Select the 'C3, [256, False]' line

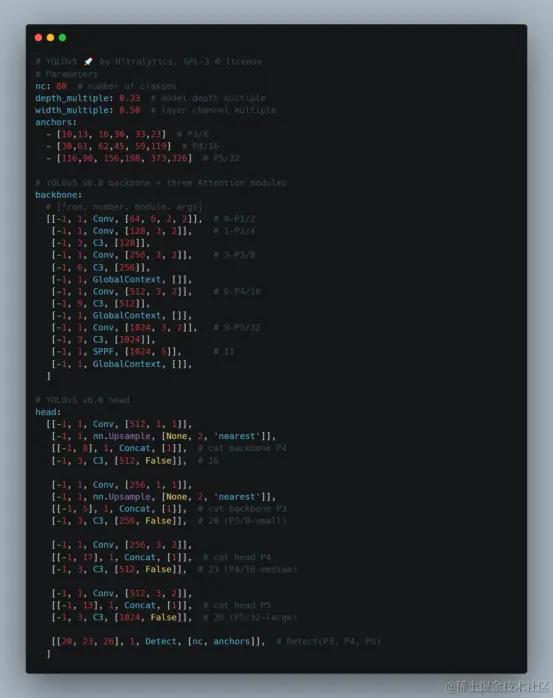pyautogui.click(x=169, y=520)
